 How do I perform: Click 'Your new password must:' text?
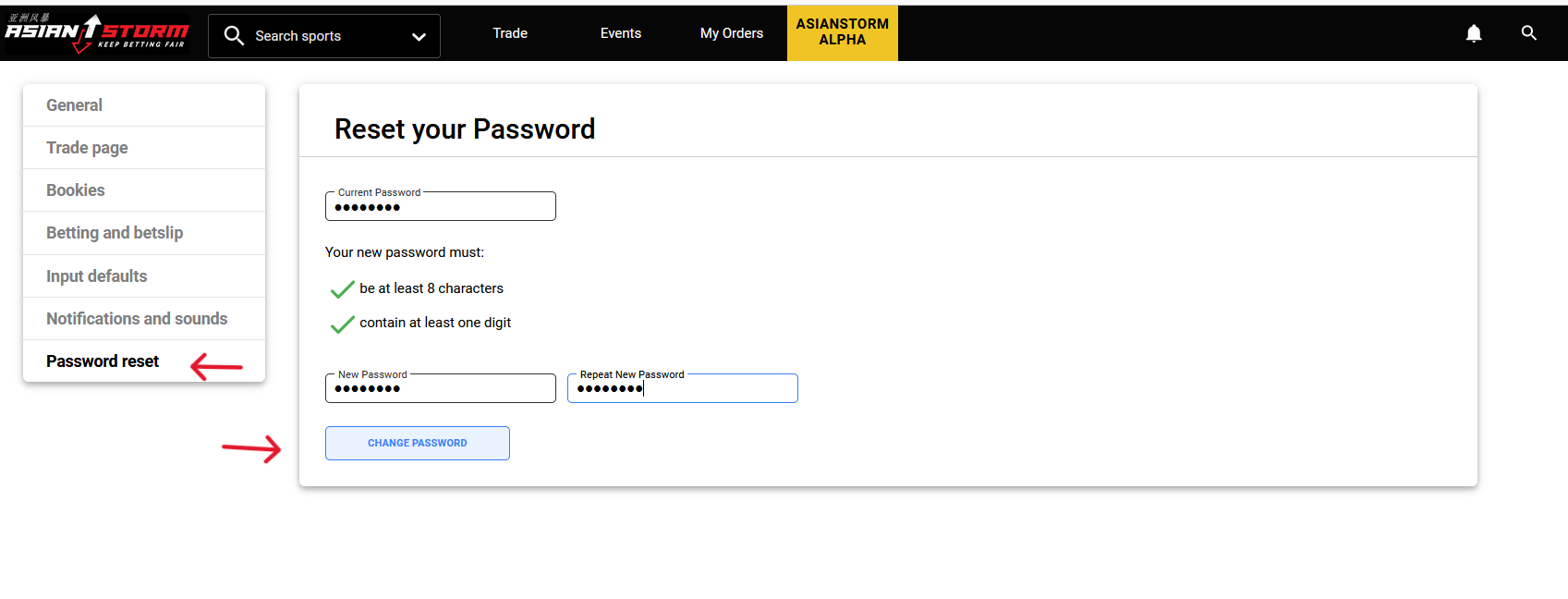click(405, 252)
